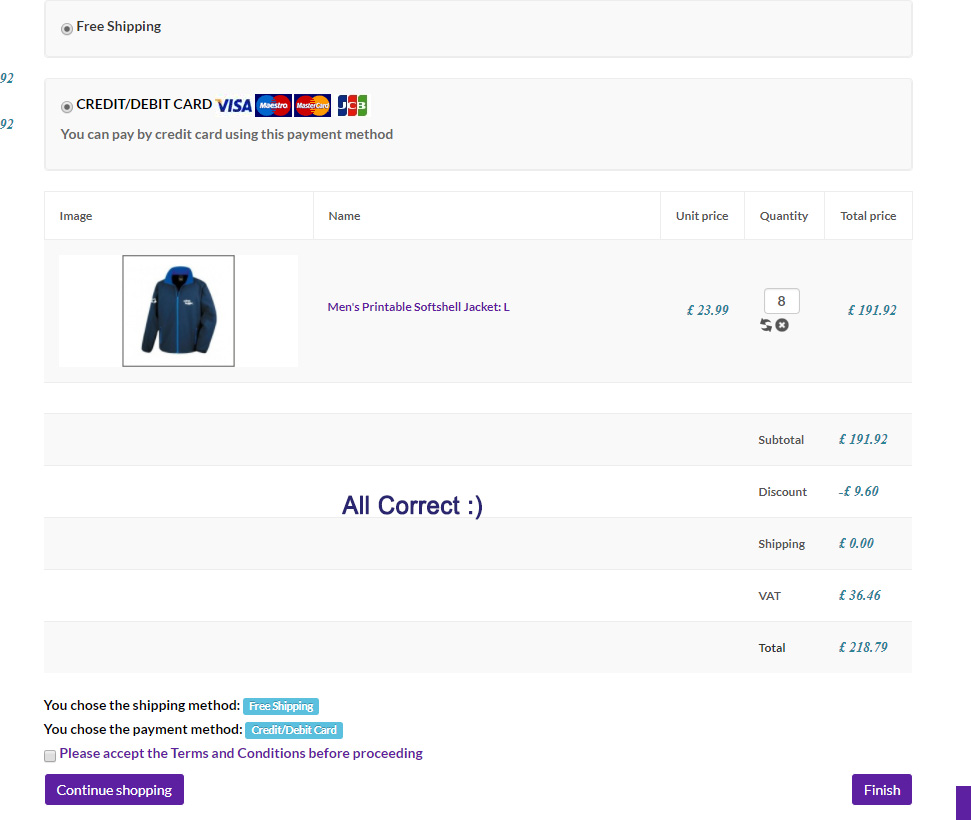Click the Credit/Debit Card chosen method badge
The width and height of the screenshot is (971, 820).
[294, 730]
